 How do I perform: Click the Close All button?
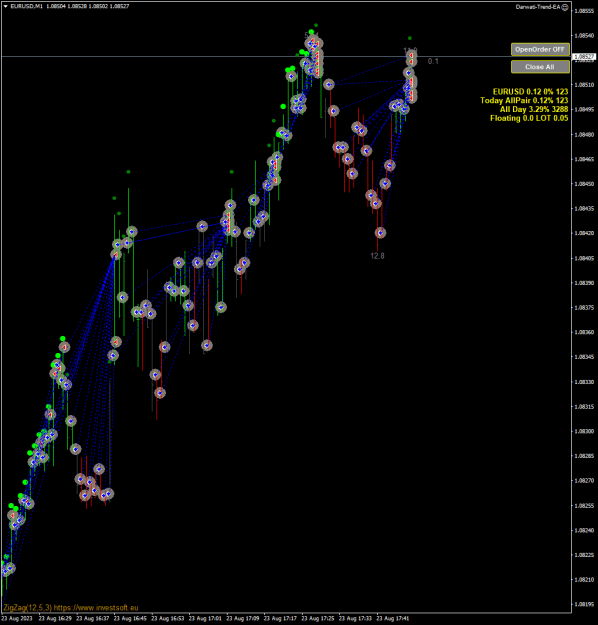(x=540, y=67)
